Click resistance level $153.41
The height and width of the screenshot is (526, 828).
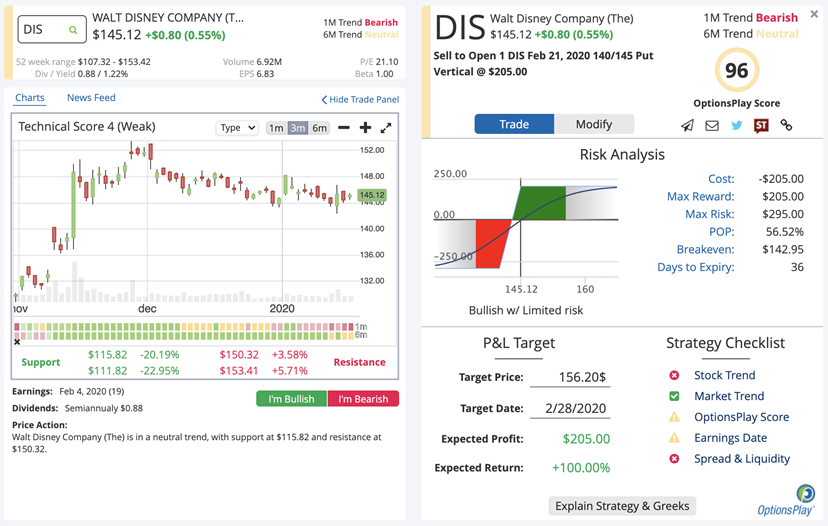(239, 371)
